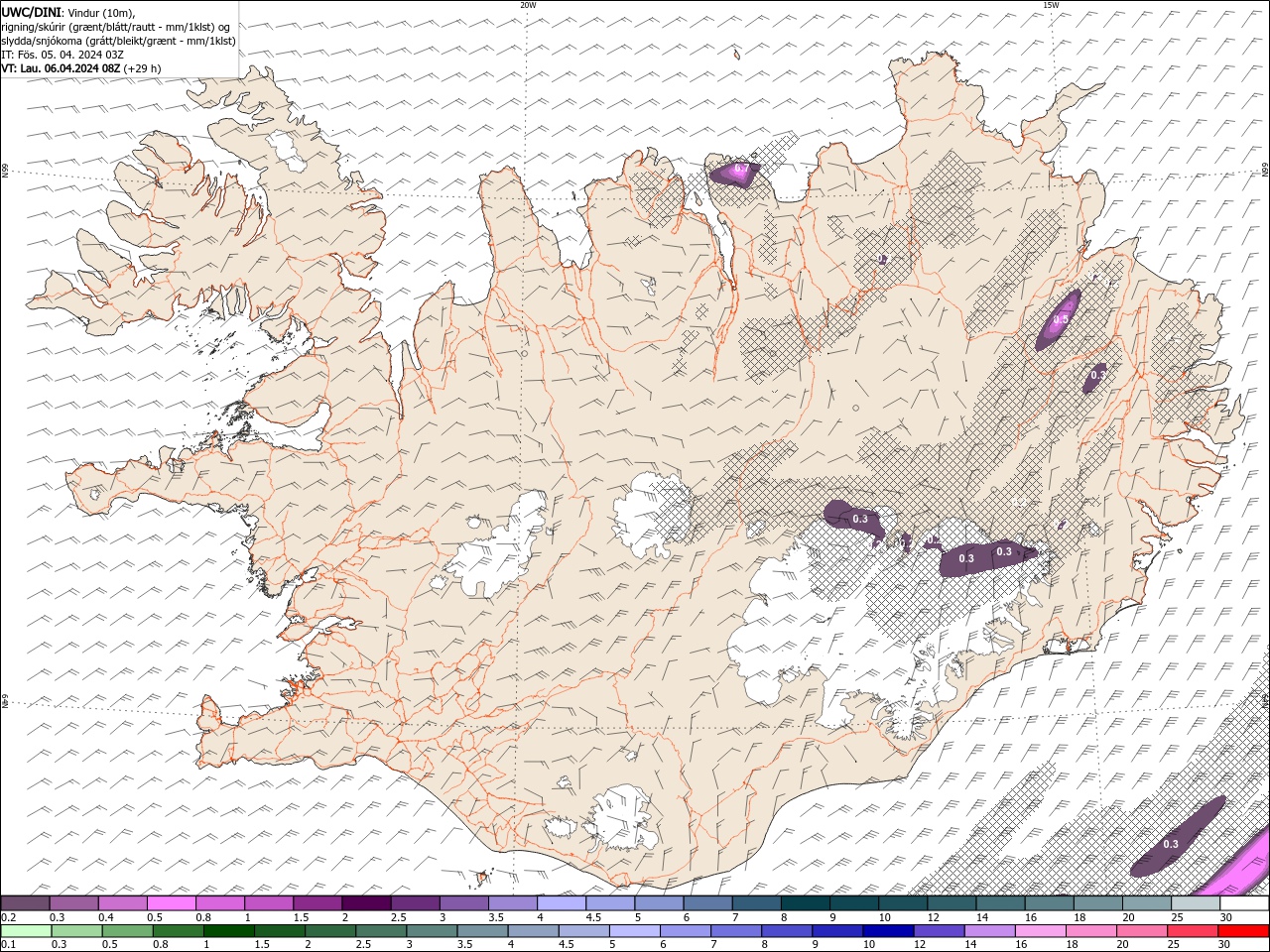The width and height of the screenshot is (1270, 952).
Task: Click the UWC/DINI title text
Action: [31, 11]
